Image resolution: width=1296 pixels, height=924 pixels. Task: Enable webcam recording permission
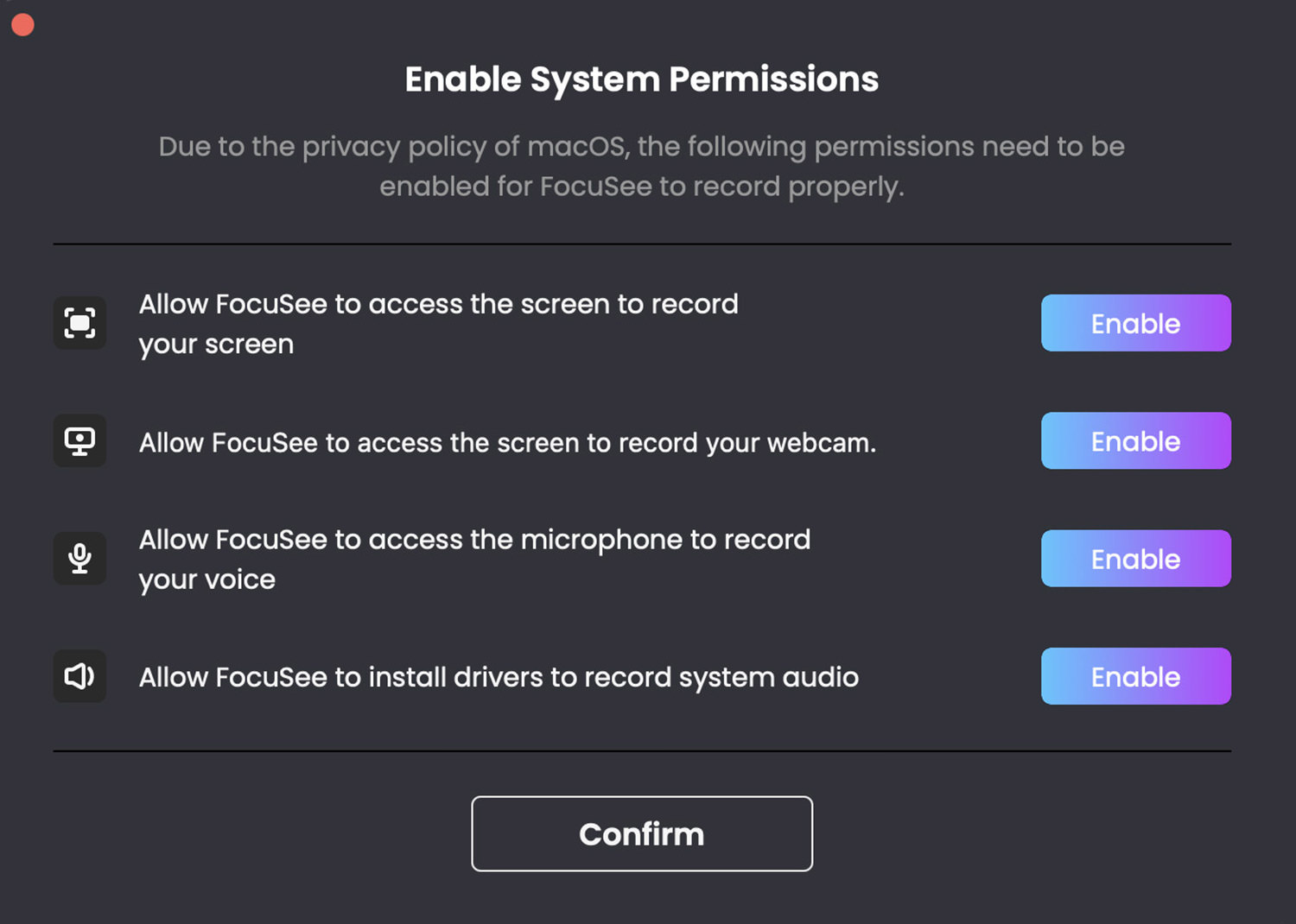(1135, 440)
